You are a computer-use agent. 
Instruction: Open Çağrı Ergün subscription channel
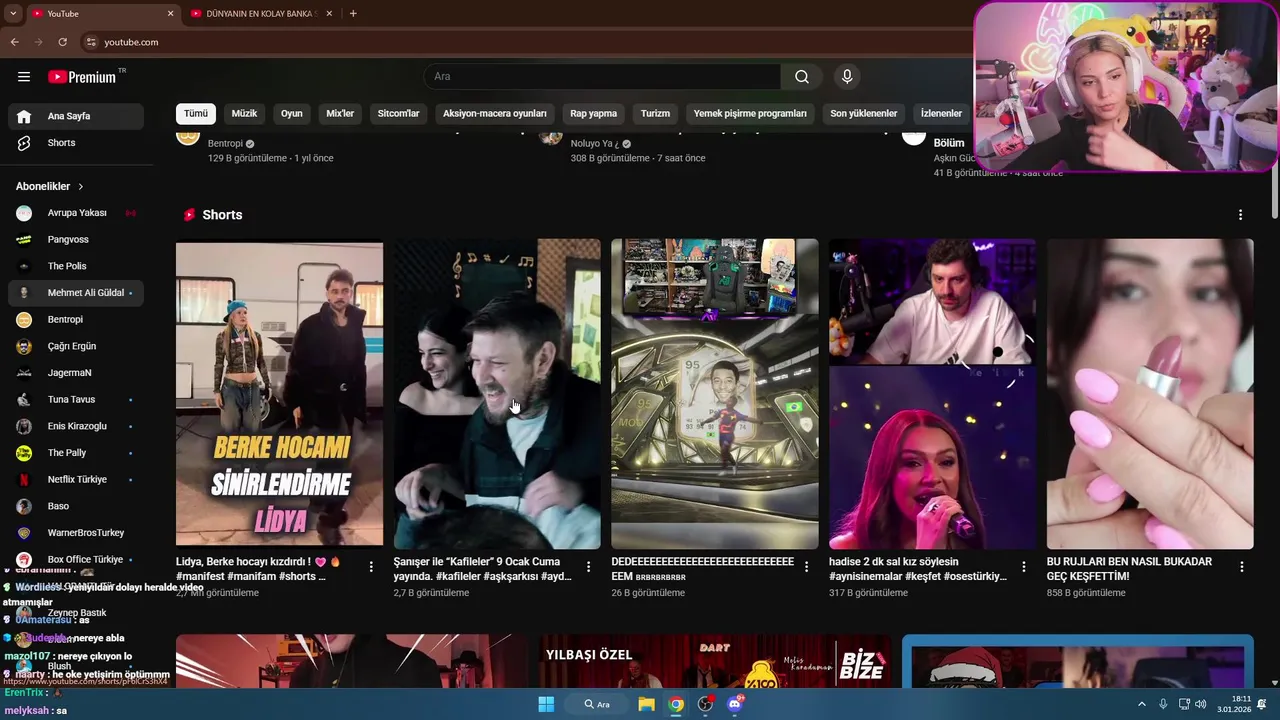[x=76, y=346]
